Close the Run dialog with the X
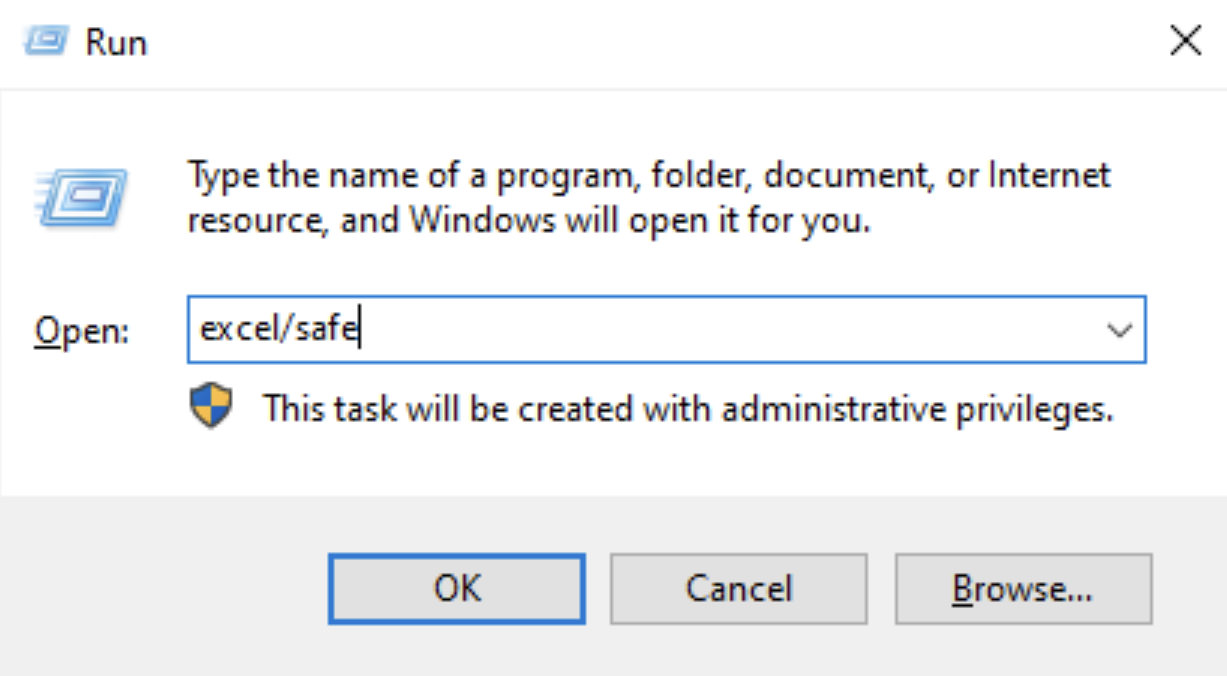The width and height of the screenshot is (1227, 676). (x=1185, y=40)
